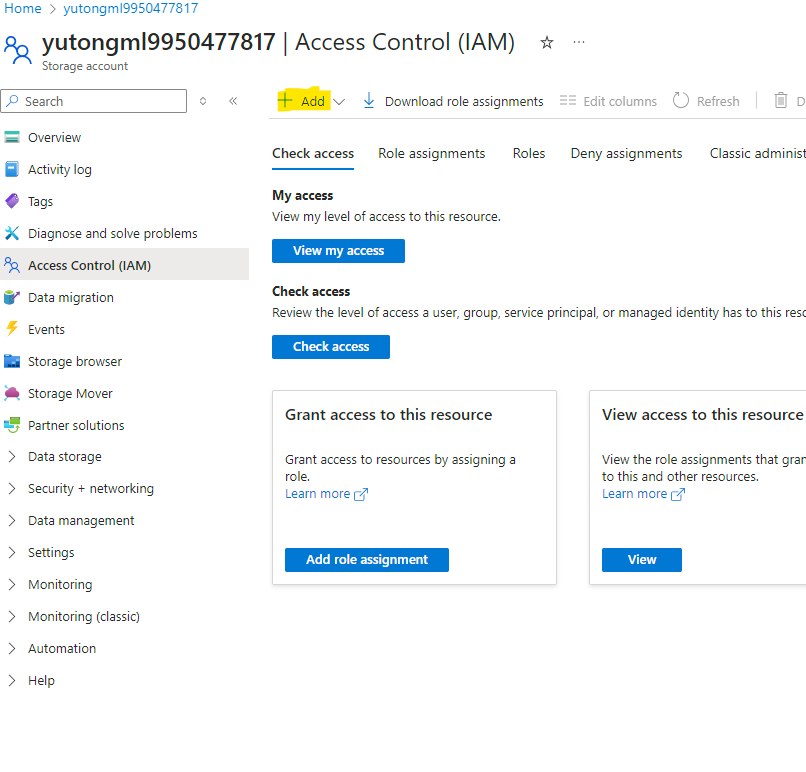This screenshot has height=772, width=806.
Task: Click in the sidebar Search field
Action: coord(94,101)
